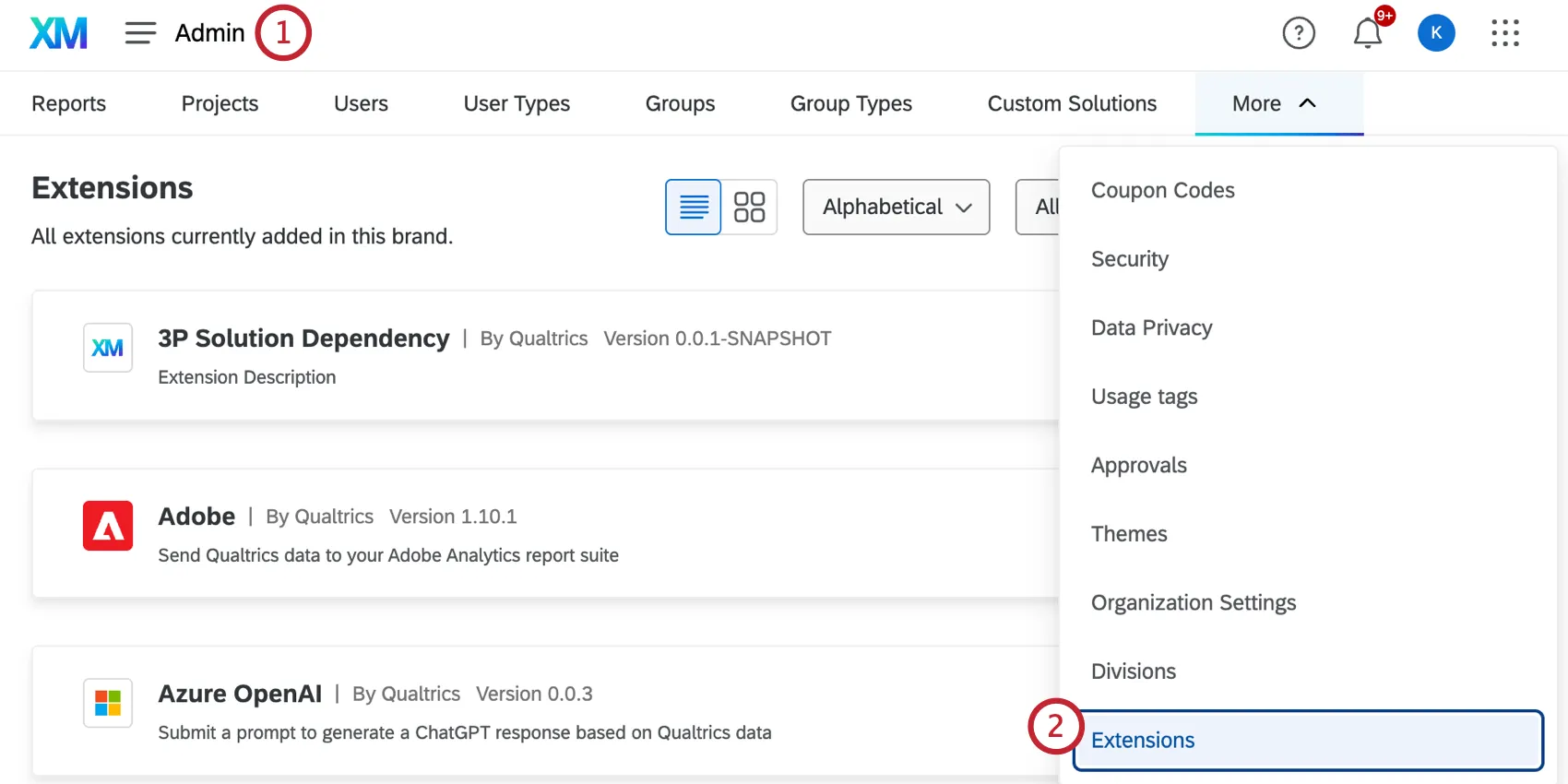Open the Alphabetical sort dropdown
This screenshot has height=784, width=1568.
(896, 207)
